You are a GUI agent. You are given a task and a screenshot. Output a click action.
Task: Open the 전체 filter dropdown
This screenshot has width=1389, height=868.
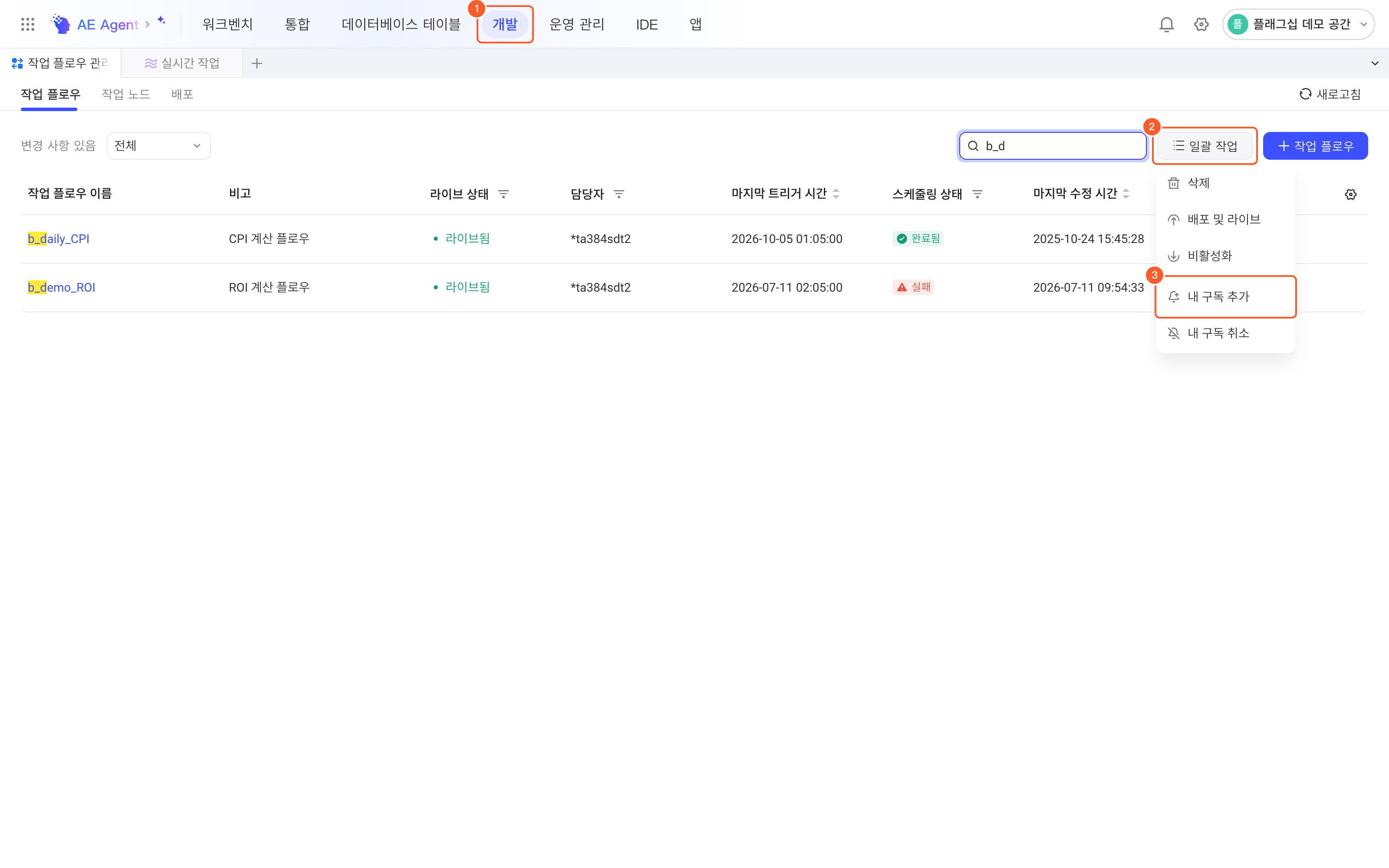158,146
